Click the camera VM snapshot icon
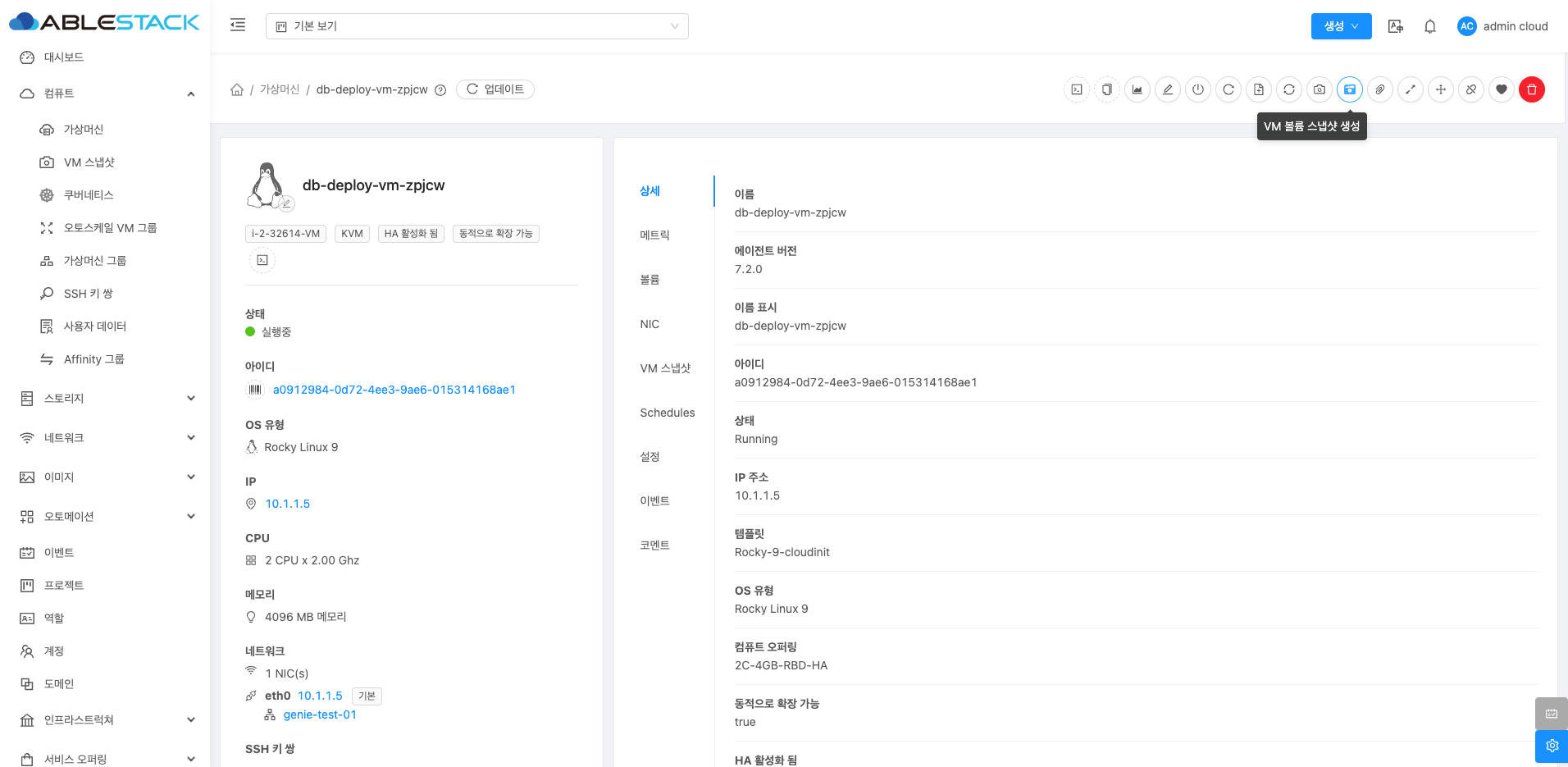1568x767 pixels. point(1319,89)
